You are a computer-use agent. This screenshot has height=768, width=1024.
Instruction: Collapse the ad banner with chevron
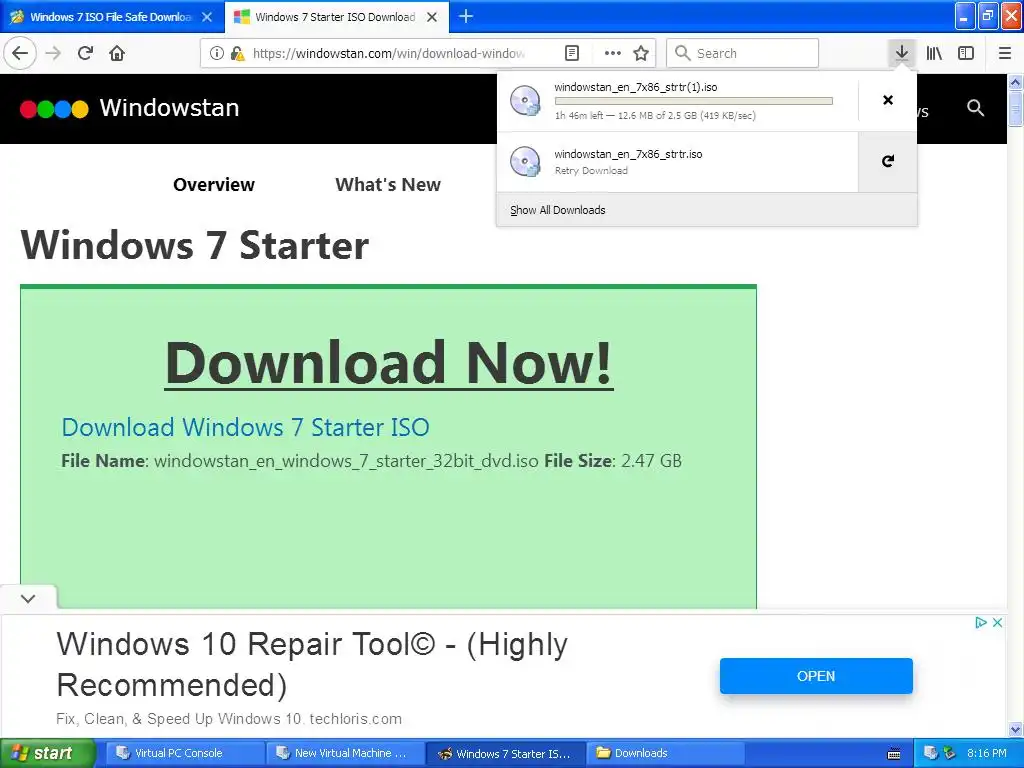click(28, 598)
